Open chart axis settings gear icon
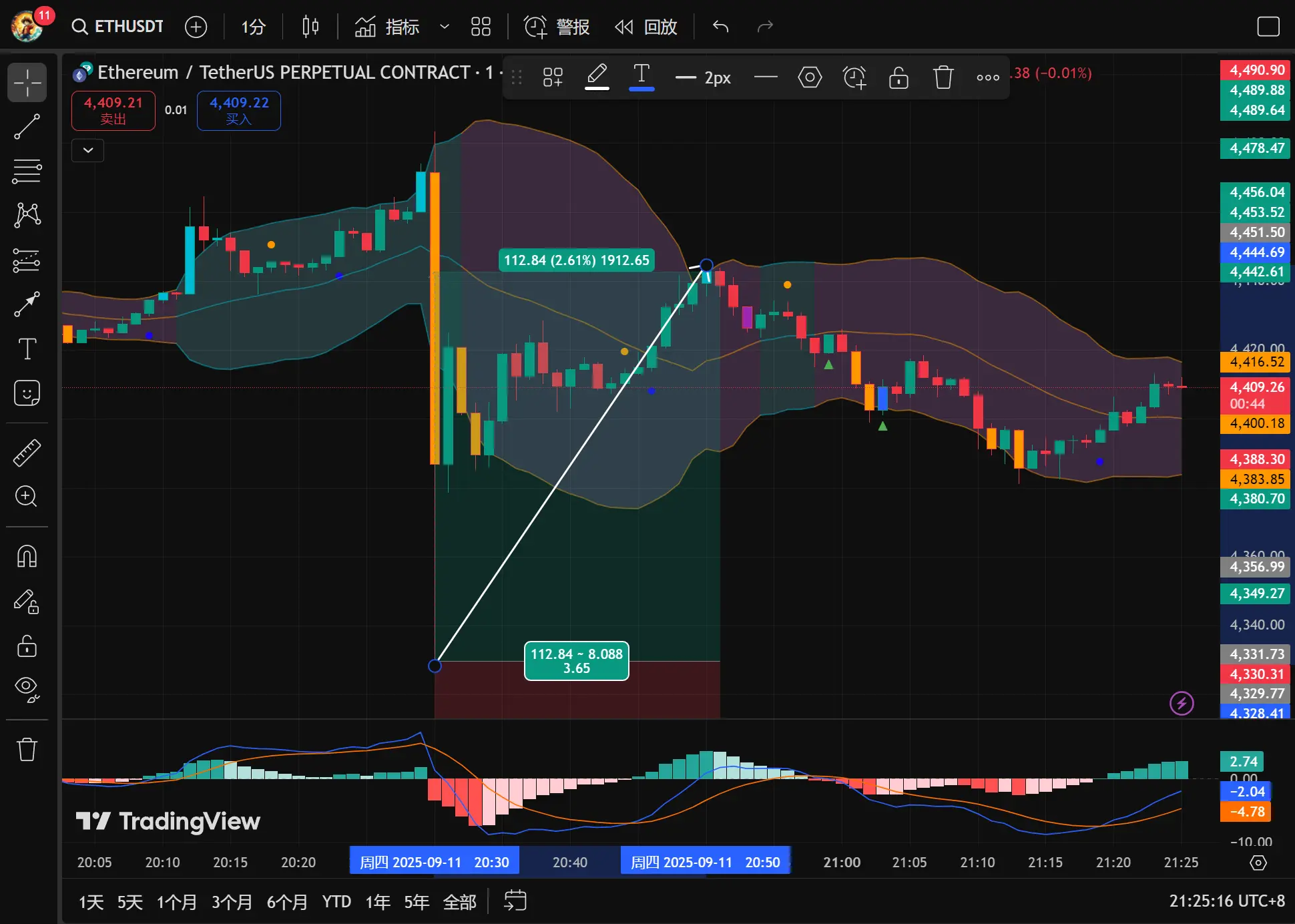 [1258, 863]
